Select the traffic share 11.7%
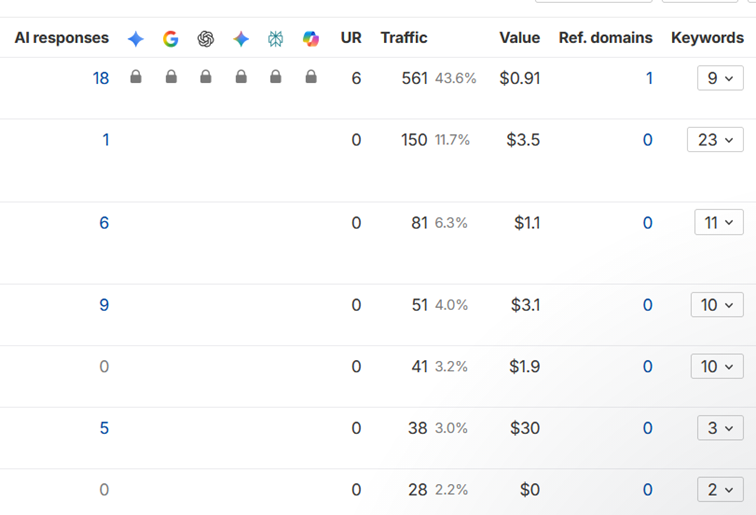 452,140
